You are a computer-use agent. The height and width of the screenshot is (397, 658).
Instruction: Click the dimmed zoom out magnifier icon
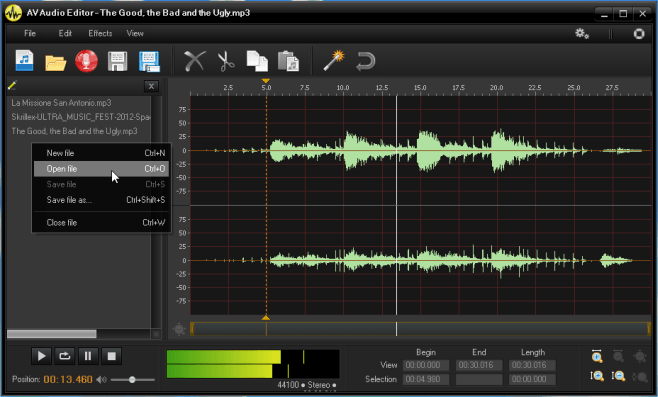click(618, 357)
